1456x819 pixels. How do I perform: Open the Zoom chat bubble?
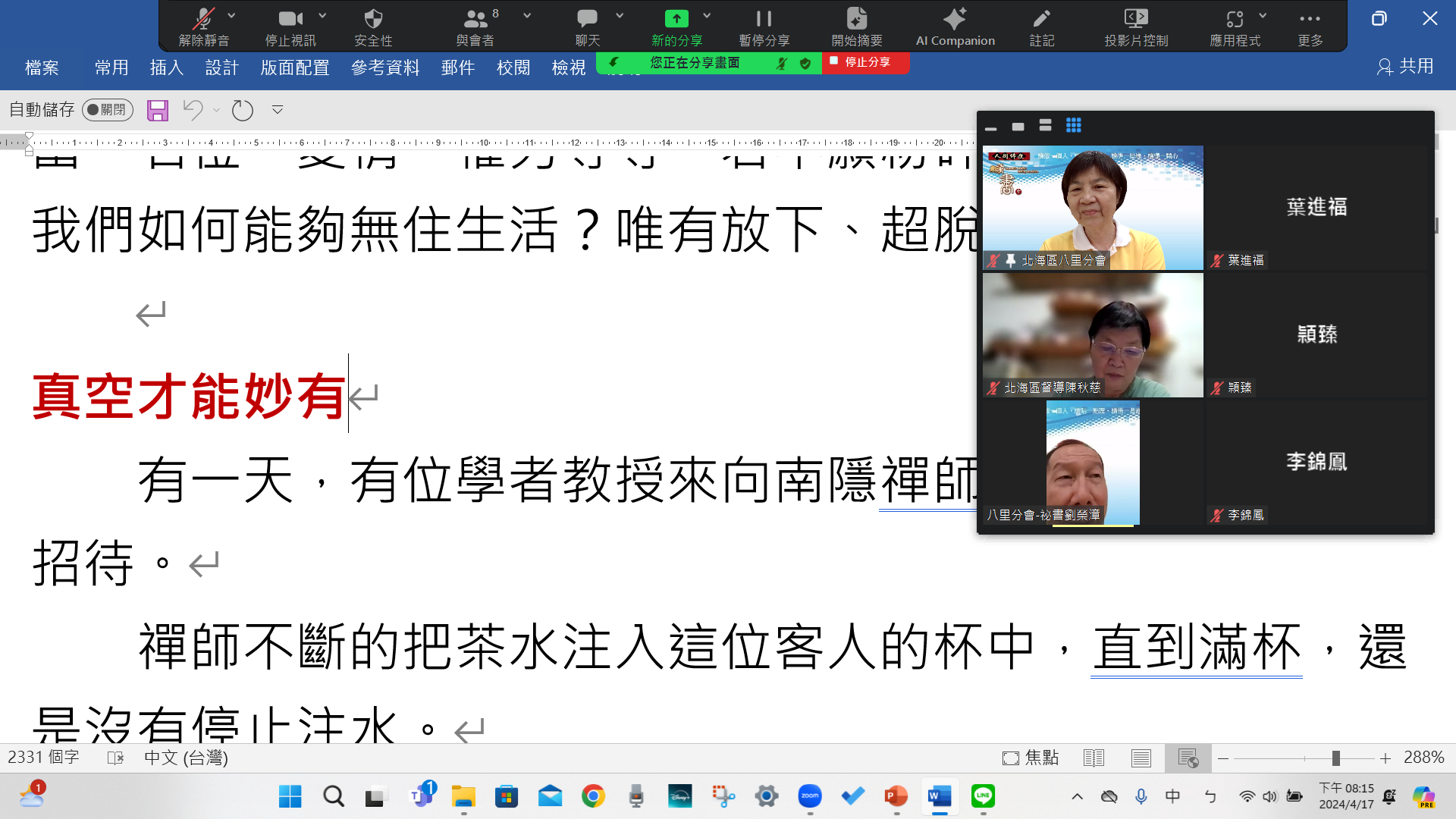click(587, 18)
